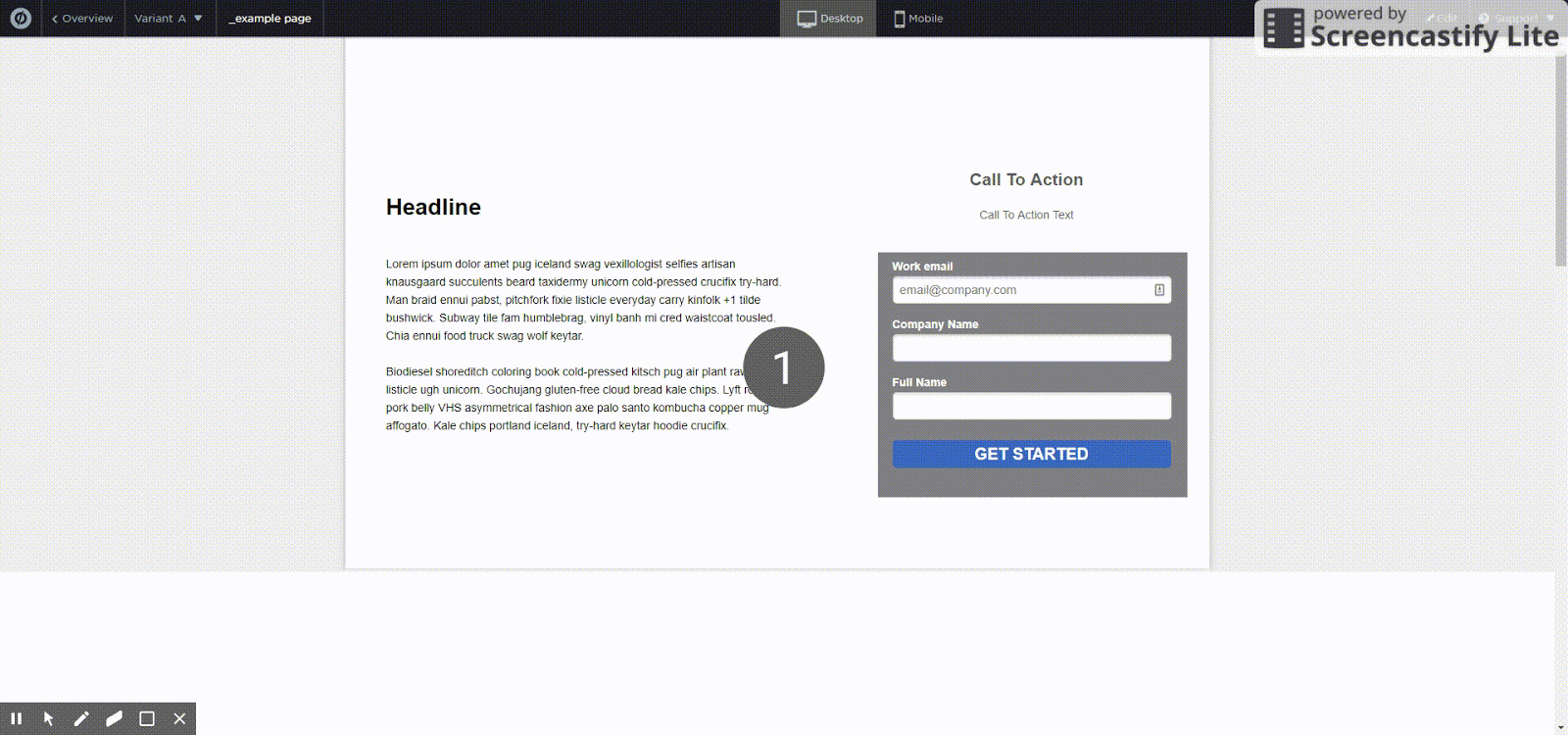Select the eraser tool

coord(114,718)
